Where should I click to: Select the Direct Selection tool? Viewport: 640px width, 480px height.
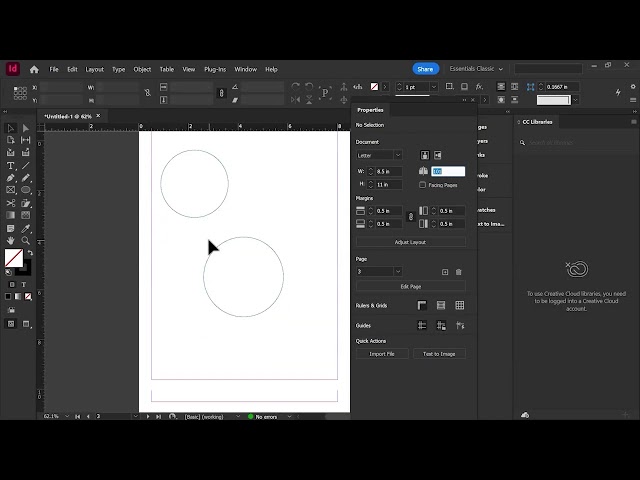(x=26, y=128)
